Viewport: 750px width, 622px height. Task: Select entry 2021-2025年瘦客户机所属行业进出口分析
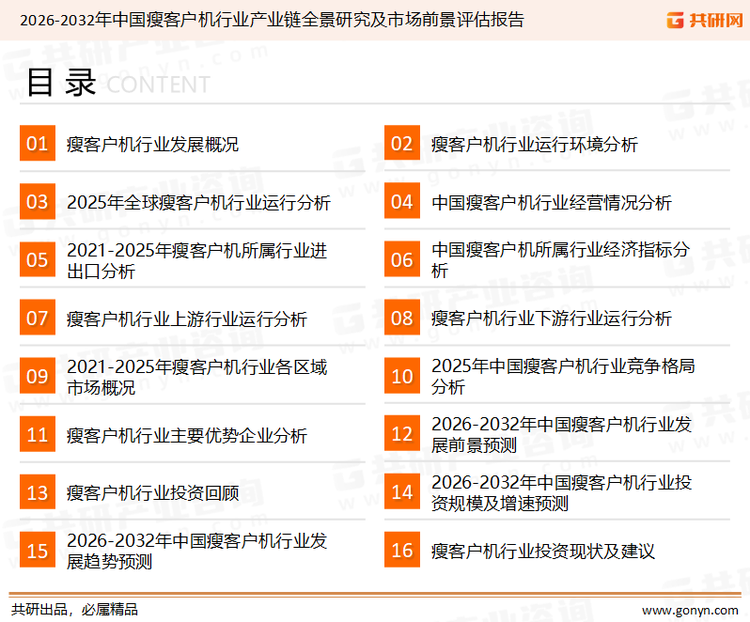[x=197, y=261]
